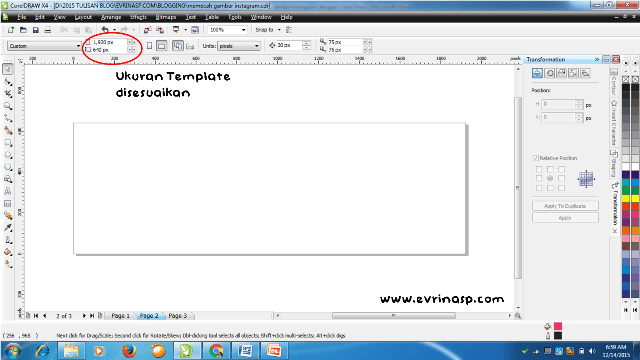Select the Rectangle tool
640x360 pixels.
(8, 143)
